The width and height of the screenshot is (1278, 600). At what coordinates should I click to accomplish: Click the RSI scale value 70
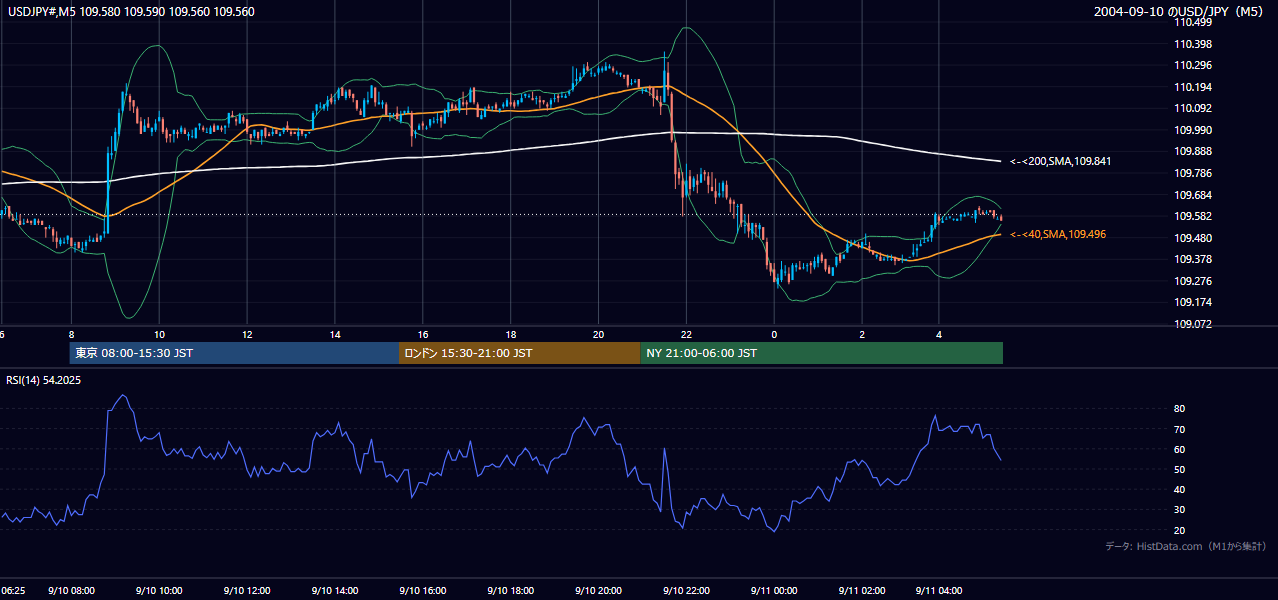pyautogui.click(x=1179, y=429)
